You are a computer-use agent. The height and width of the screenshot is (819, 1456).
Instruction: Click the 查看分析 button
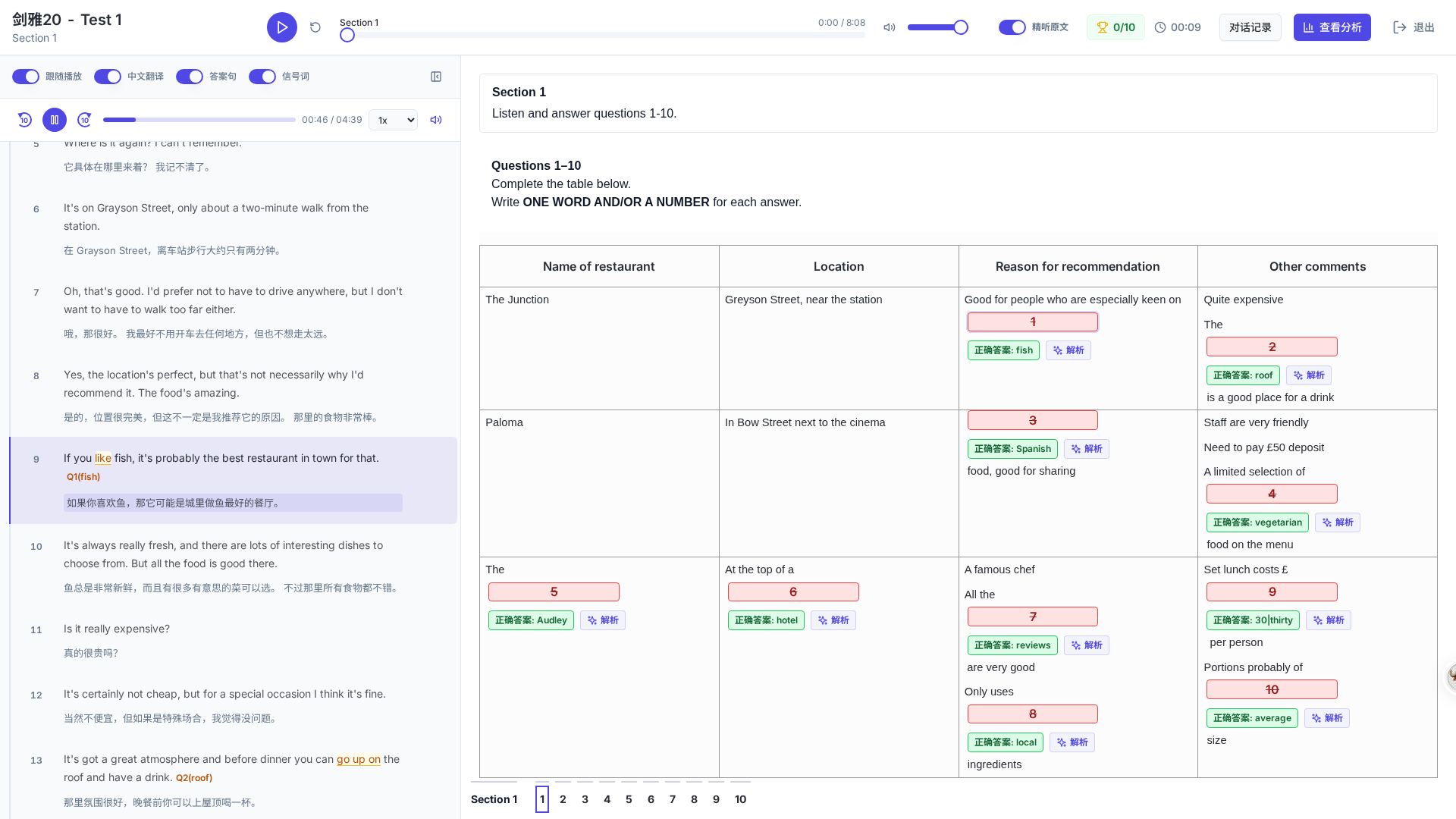coord(1332,27)
